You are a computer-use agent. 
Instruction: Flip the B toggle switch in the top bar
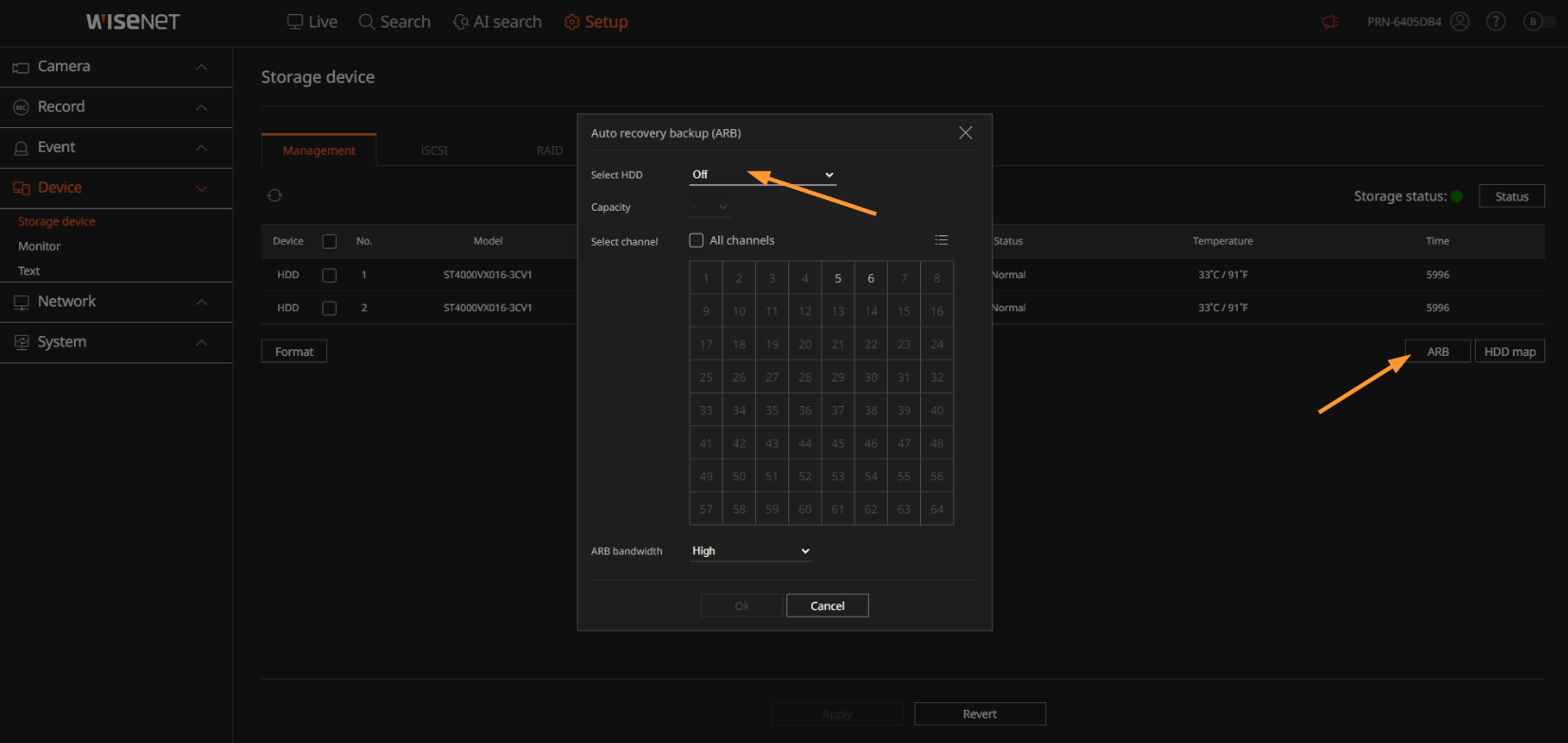pyautogui.click(x=1540, y=22)
